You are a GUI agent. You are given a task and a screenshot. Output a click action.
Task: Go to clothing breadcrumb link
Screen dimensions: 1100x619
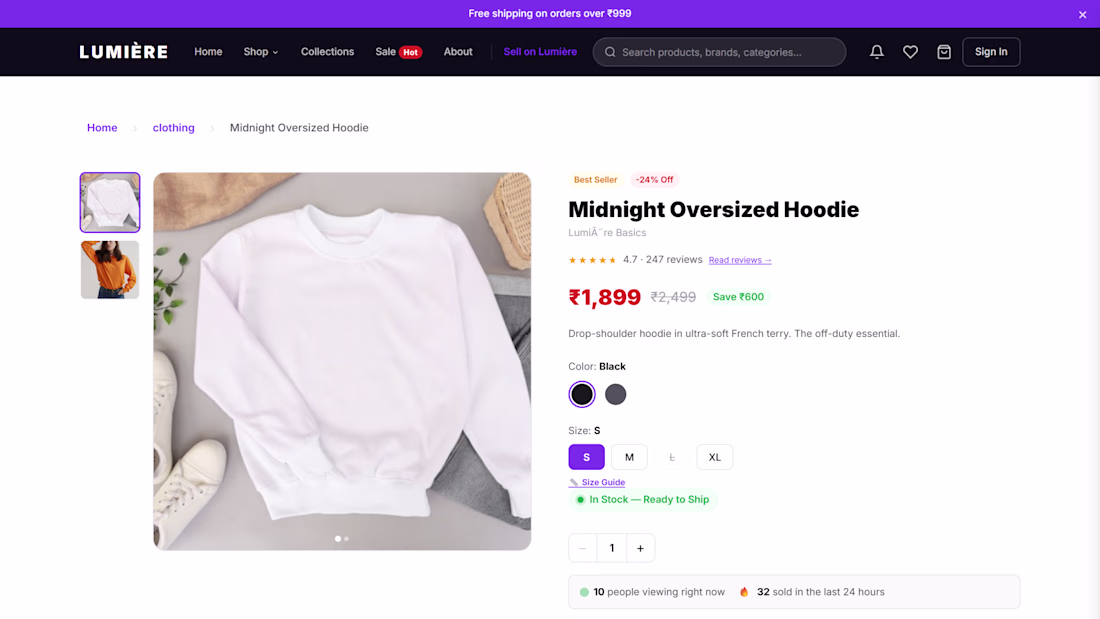click(173, 128)
